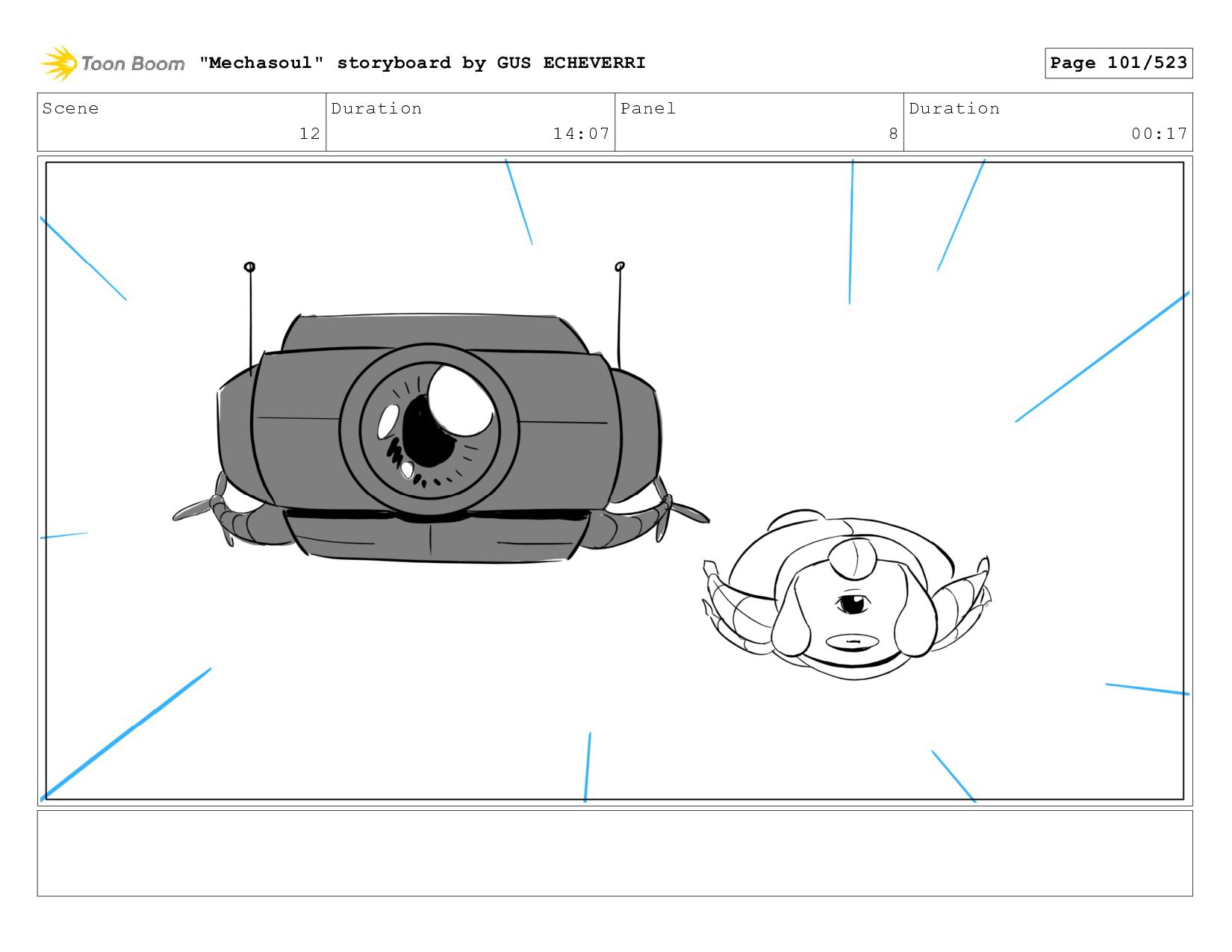Image resolution: width=1232 pixels, height=952 pixels.
Task: Click the panel duration value 00:17
Action: [x=1159, y=134]
